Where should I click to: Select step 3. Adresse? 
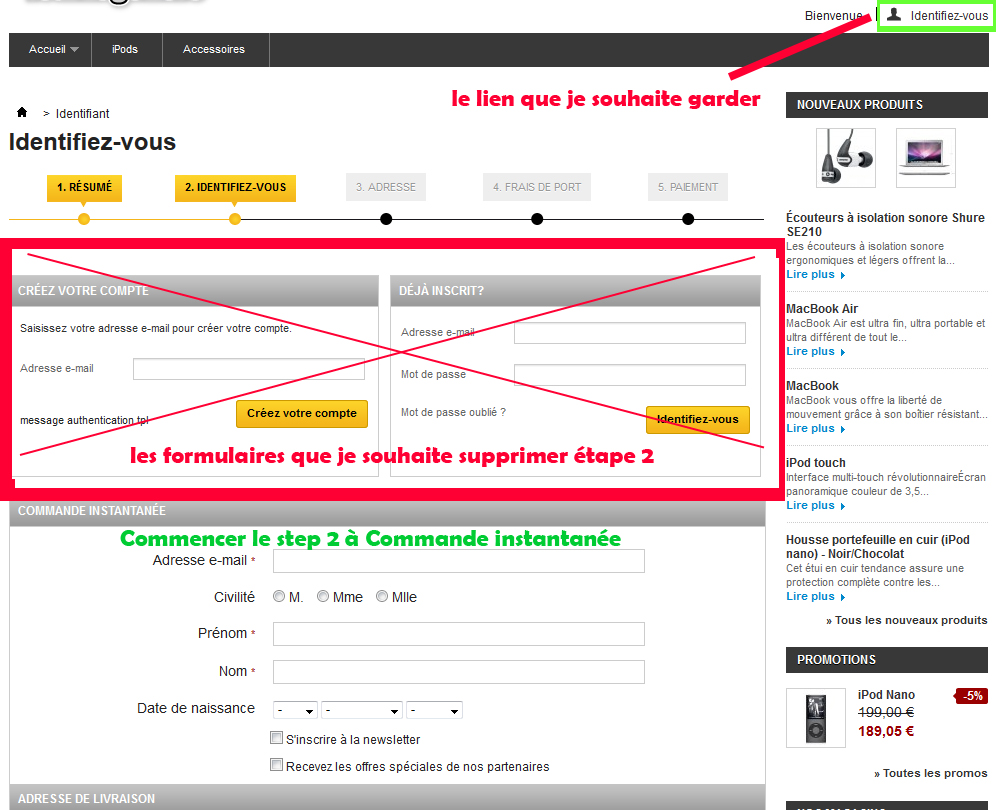[x=386, y=187]
